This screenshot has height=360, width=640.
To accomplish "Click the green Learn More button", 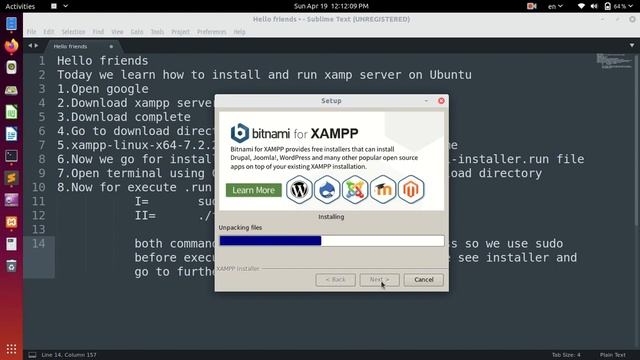I will pyautogui.click(x=253, y=190).
